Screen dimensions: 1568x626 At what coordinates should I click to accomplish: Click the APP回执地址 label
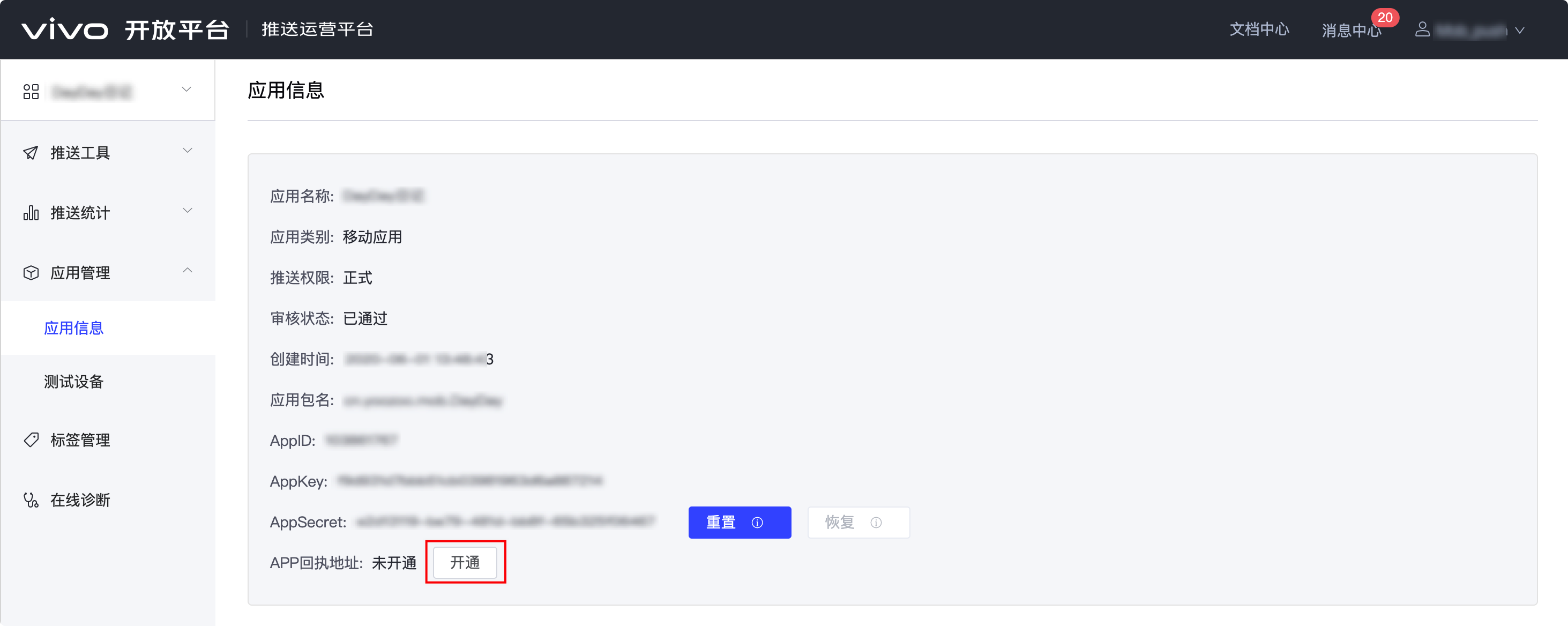click(x=317, y=563)
